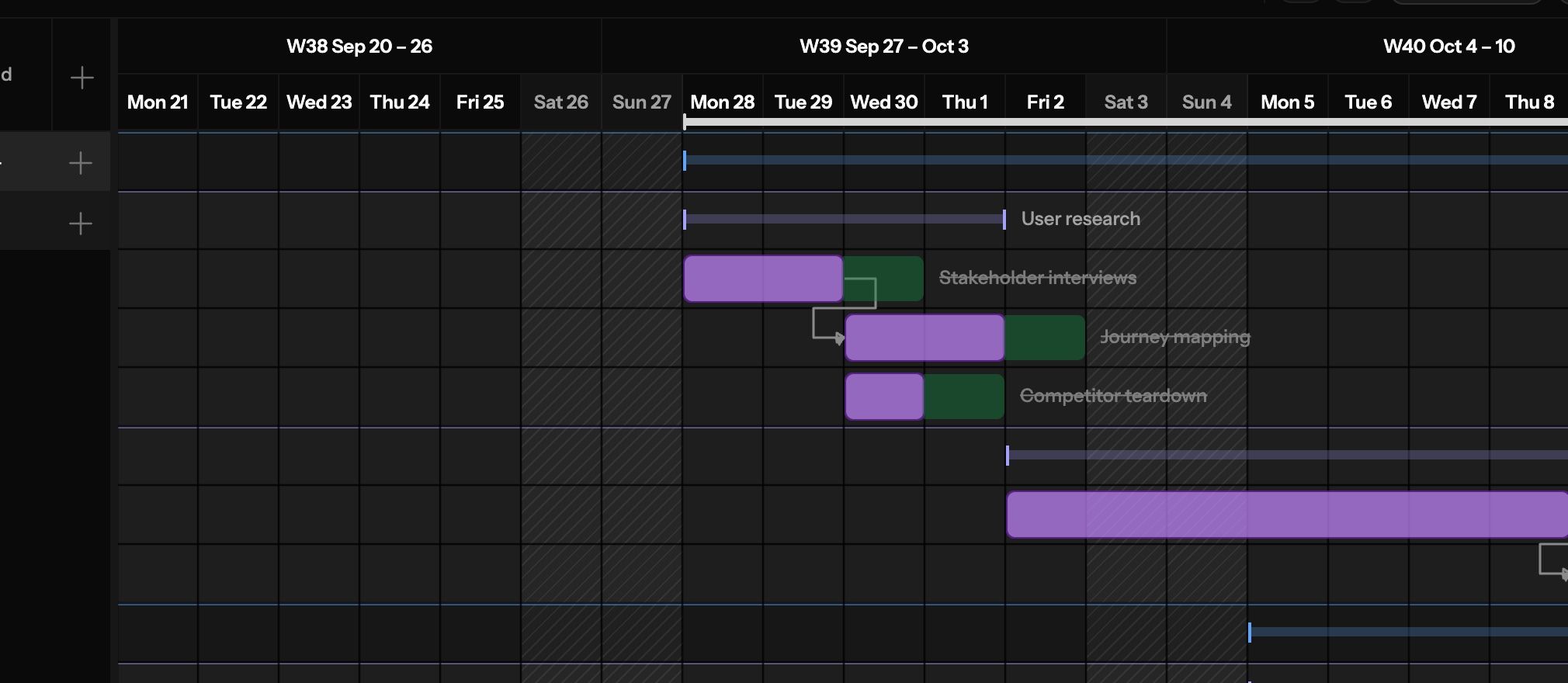Click the Thu 24 day column header
Viewport: 1568px width, 683px height.
coord(400,102)
